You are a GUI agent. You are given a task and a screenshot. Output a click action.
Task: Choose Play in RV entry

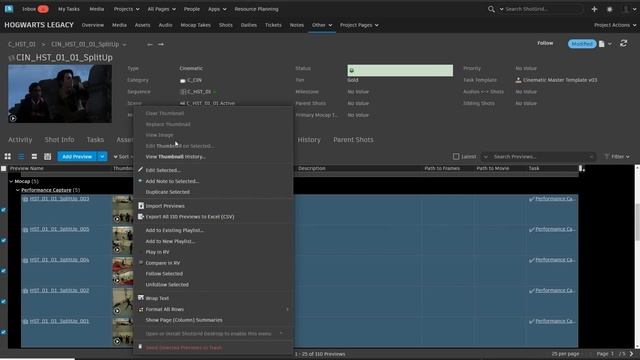158,252
